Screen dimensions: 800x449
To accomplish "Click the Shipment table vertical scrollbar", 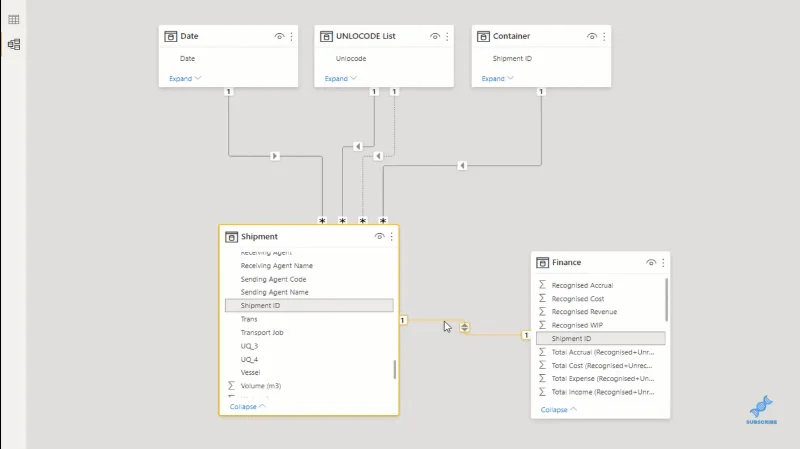I will click(x=394, y=369).
